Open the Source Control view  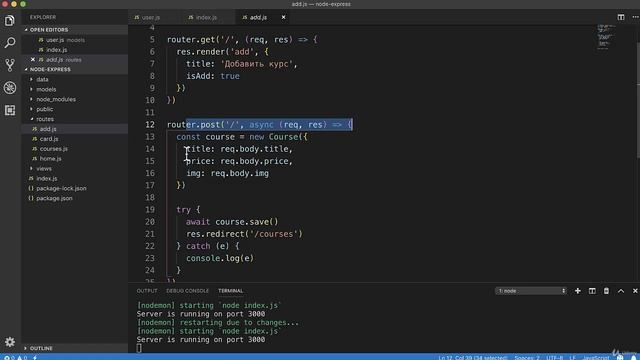pyautogui.click(x=10, y=64)
